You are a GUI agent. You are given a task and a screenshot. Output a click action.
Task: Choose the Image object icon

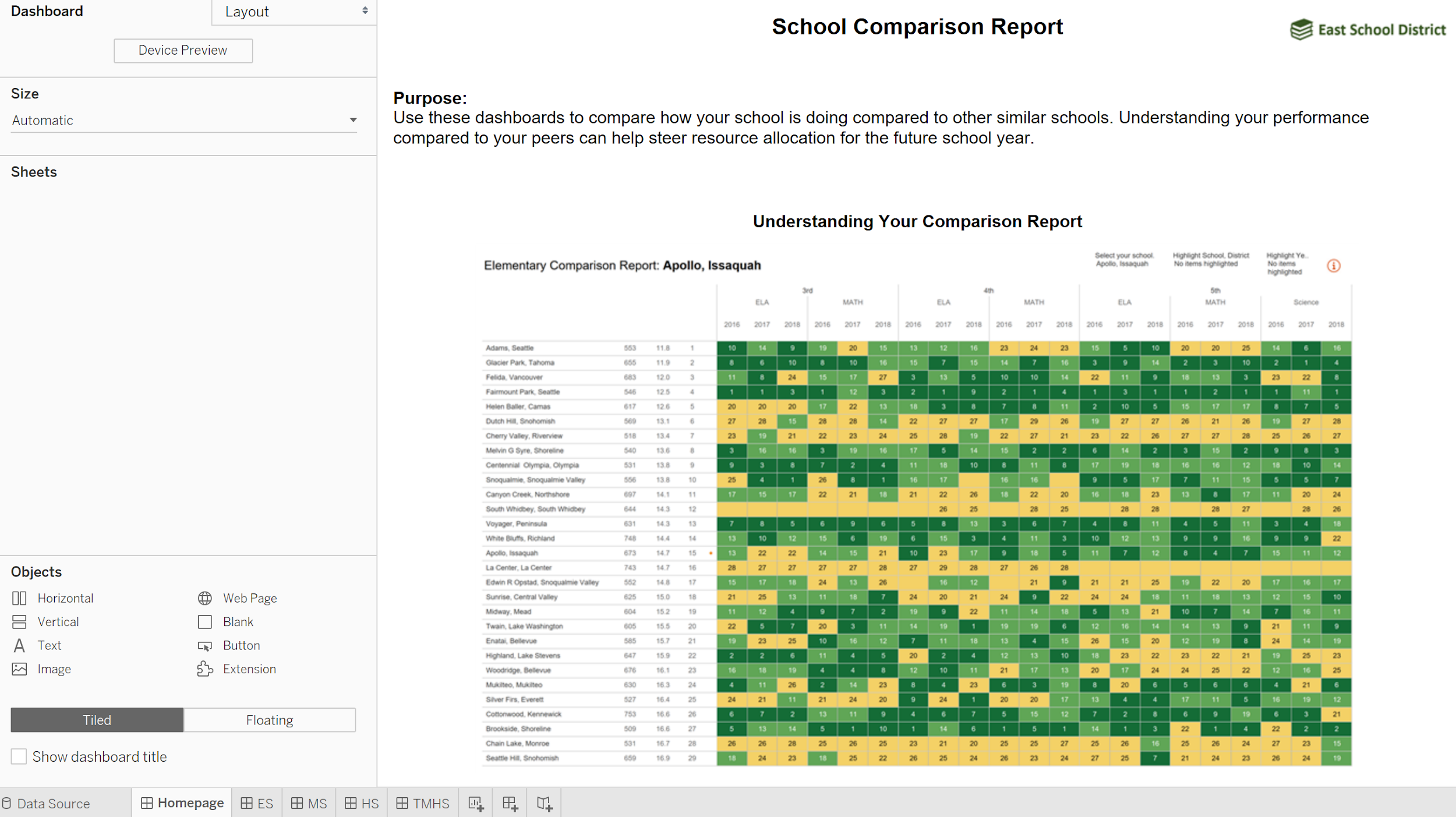pyautogui.click(x=19, y=669)
